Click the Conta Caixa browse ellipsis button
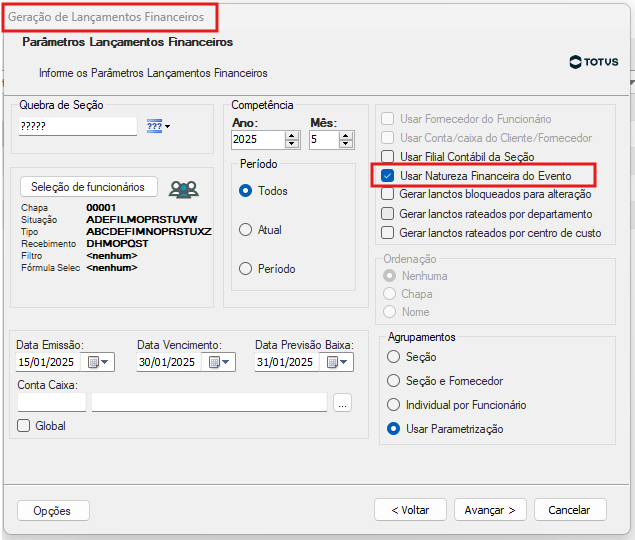The image size is (635, 540). coord(343,403)
